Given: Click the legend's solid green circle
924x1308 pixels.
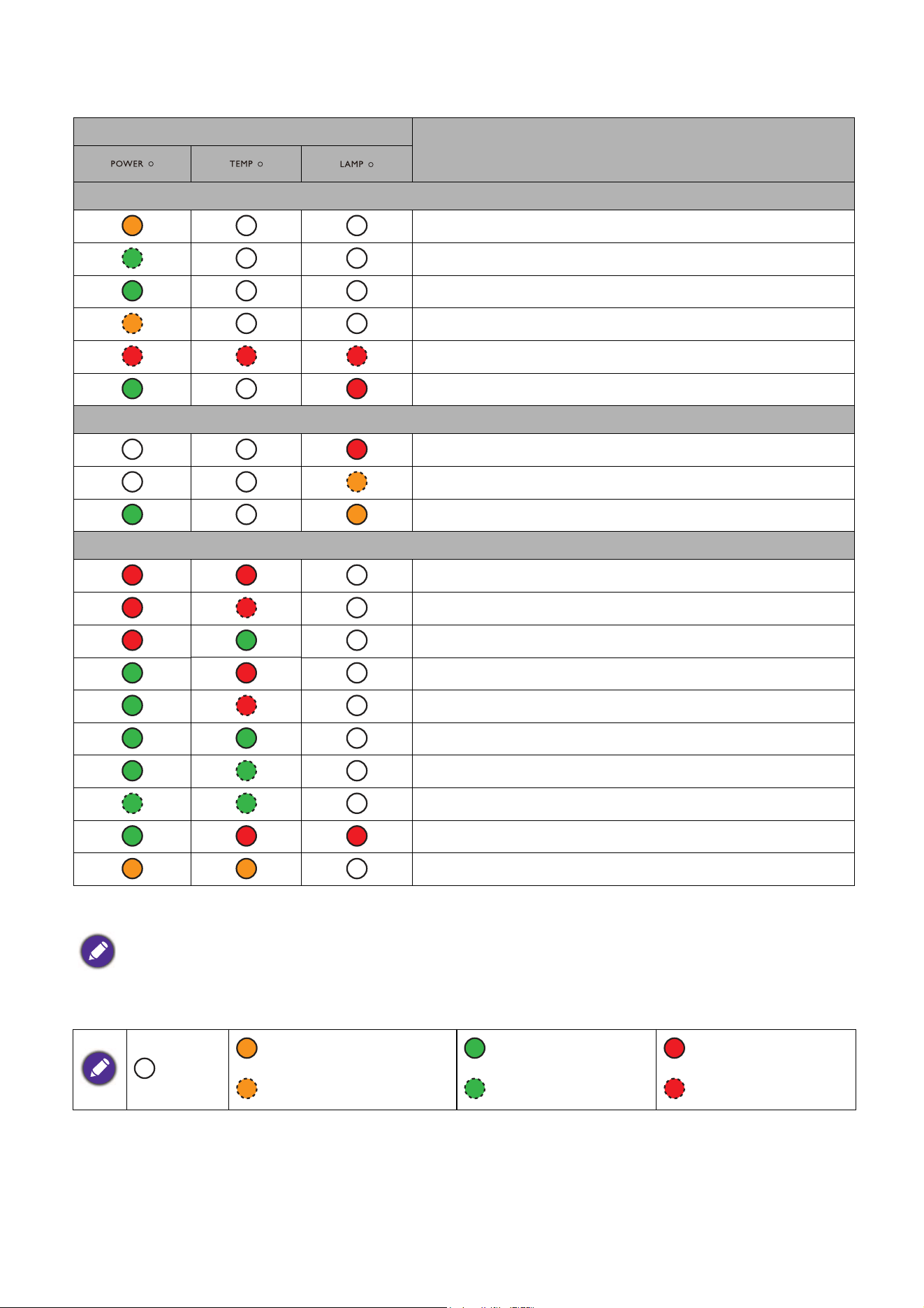Looking at the screenshot, I should click(475, 1048).
